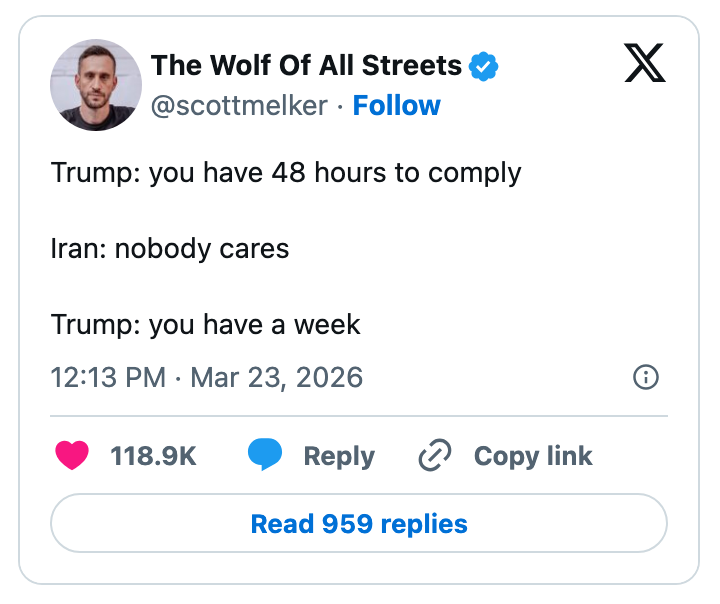Click the Reply text label
The width and height of the screenshot is (720, 604).
pos(339,456)
